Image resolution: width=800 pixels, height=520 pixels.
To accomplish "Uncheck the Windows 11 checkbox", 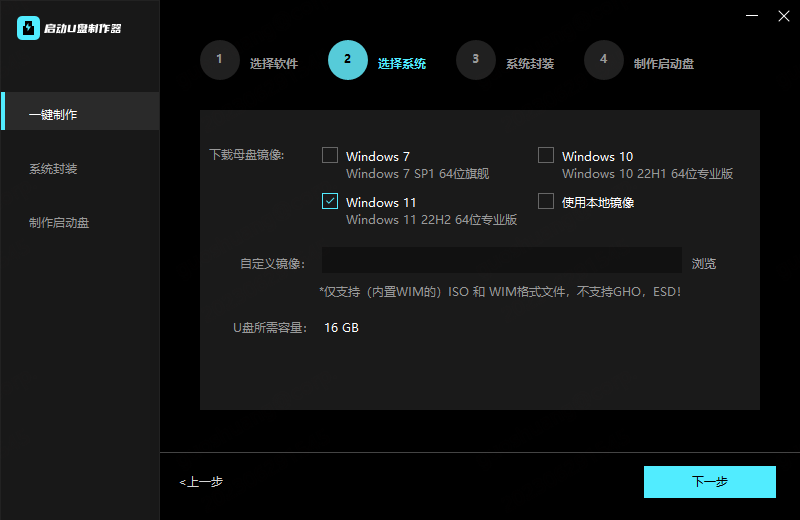I will pos(330,201).
